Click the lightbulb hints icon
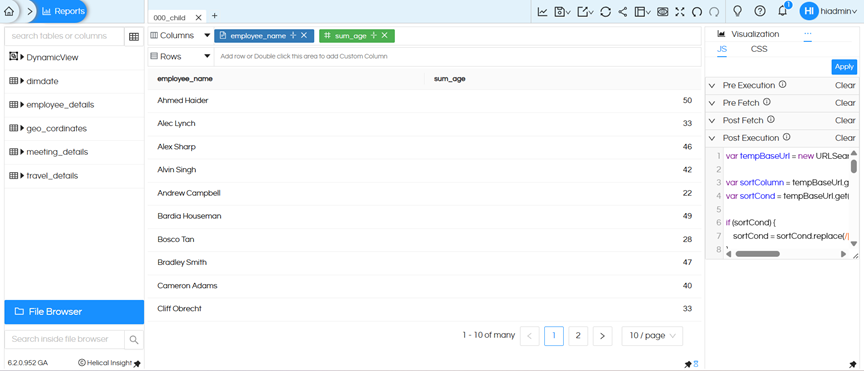Image resolution: width=864 pixels, height=371 pixels. coord(738,11)
